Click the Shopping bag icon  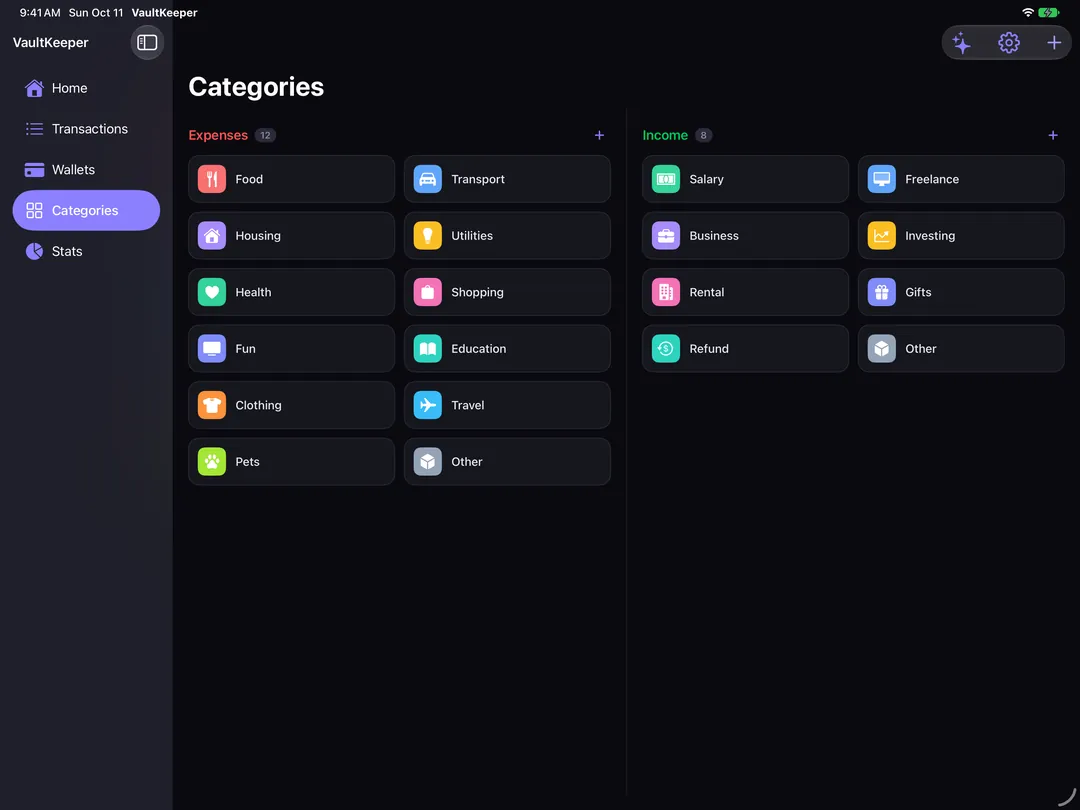tap(427, 292)
